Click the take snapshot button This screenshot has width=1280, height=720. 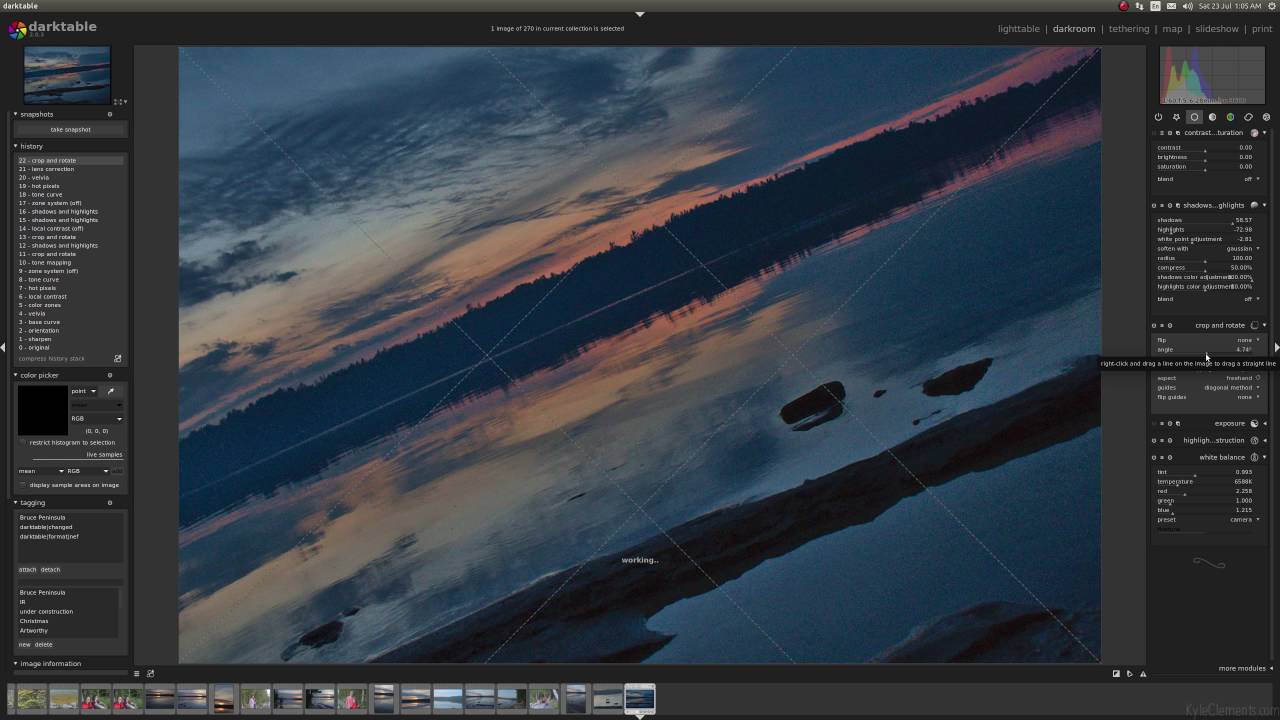70,130
